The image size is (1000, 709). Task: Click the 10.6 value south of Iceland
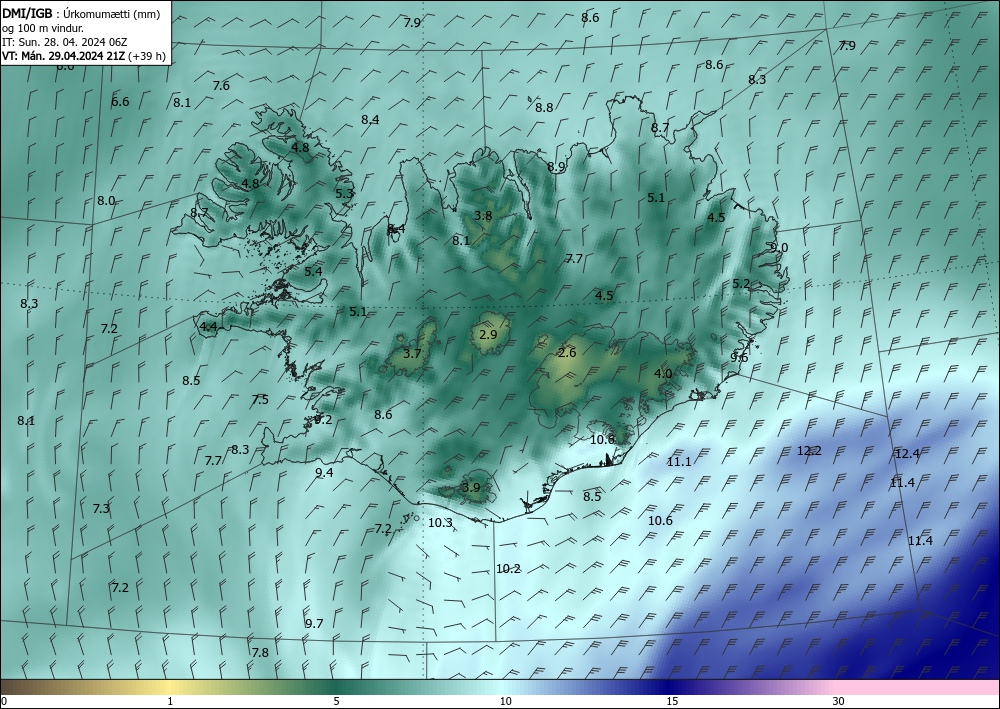click(660, 521)
